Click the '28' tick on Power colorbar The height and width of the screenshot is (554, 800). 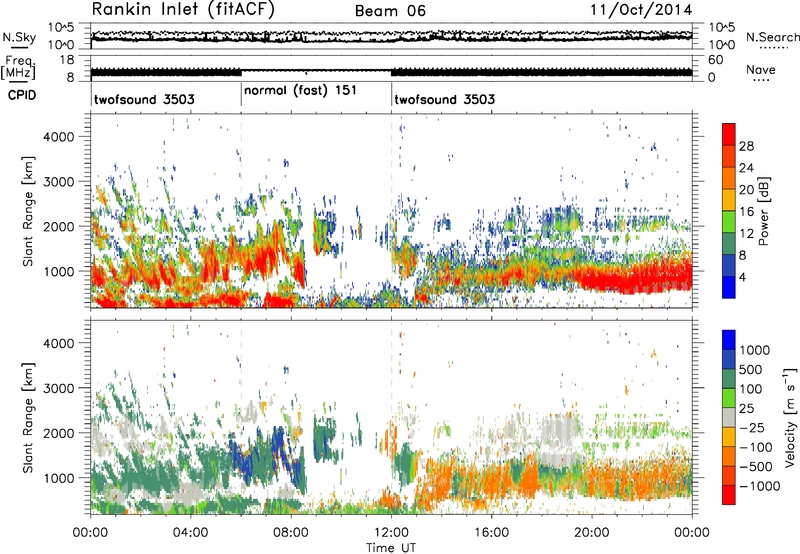point(746,146)
